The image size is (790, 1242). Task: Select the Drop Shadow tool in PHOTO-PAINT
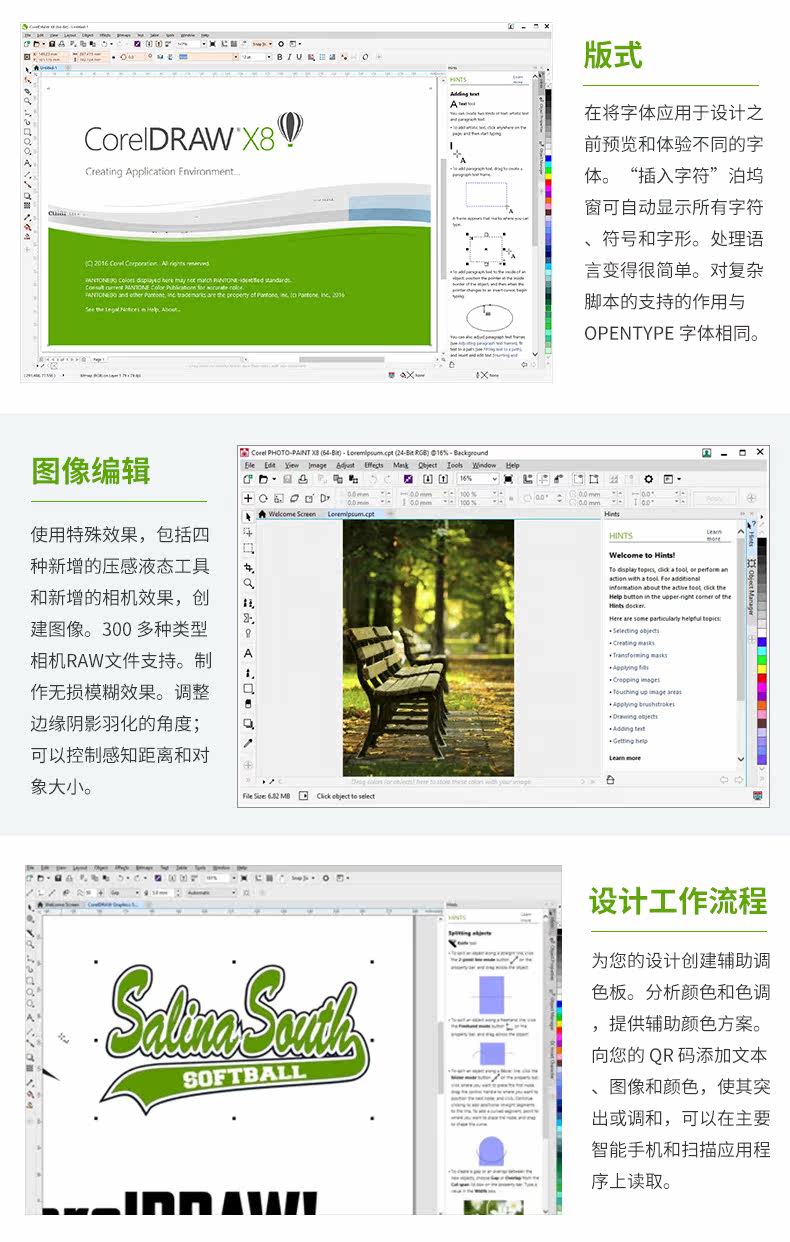point(248,723)
